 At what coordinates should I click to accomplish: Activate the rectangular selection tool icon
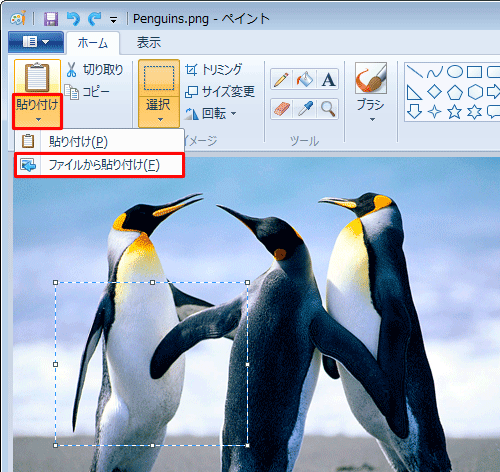(x=159, y=78)
